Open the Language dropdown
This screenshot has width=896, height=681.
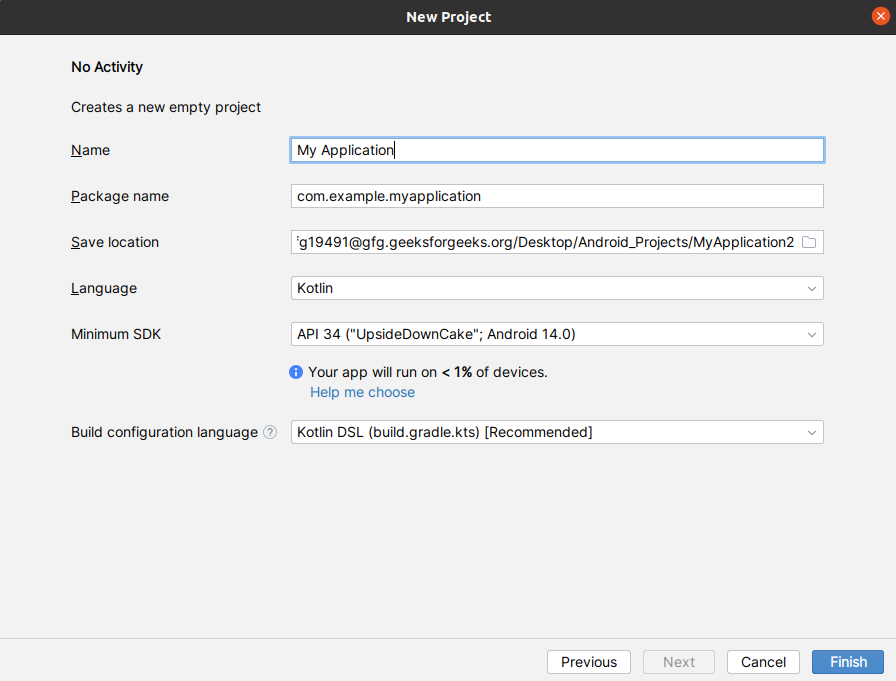(557, 288)
